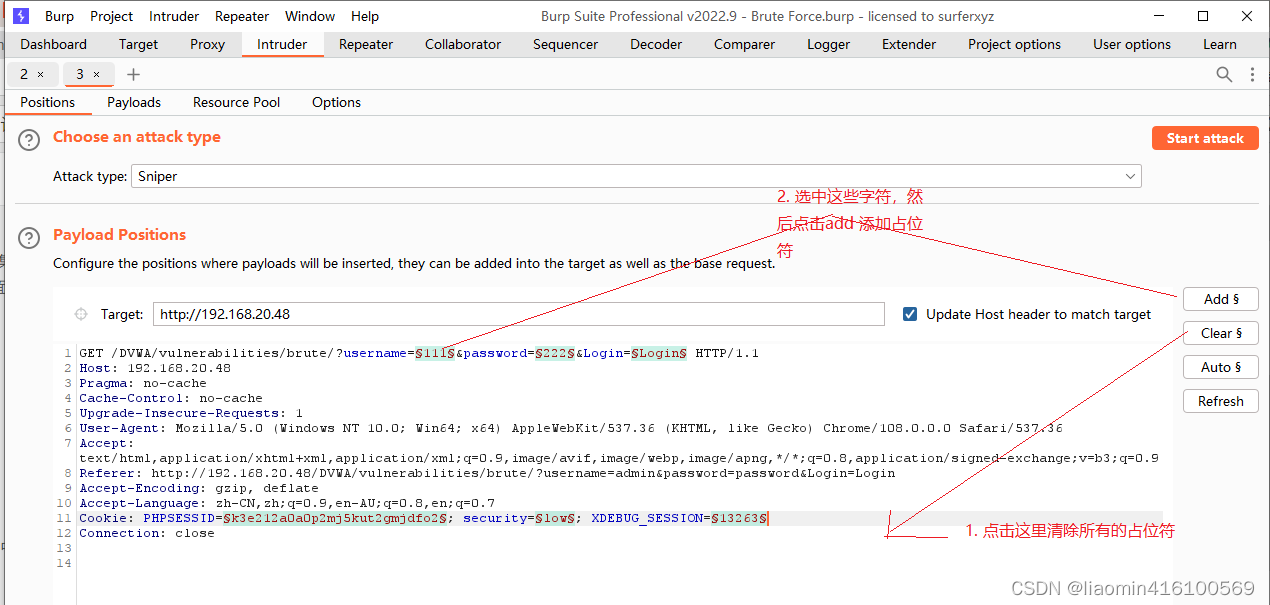Go to the Extender tab
This screenshot has width=1270, height=605.
point(909,44)
